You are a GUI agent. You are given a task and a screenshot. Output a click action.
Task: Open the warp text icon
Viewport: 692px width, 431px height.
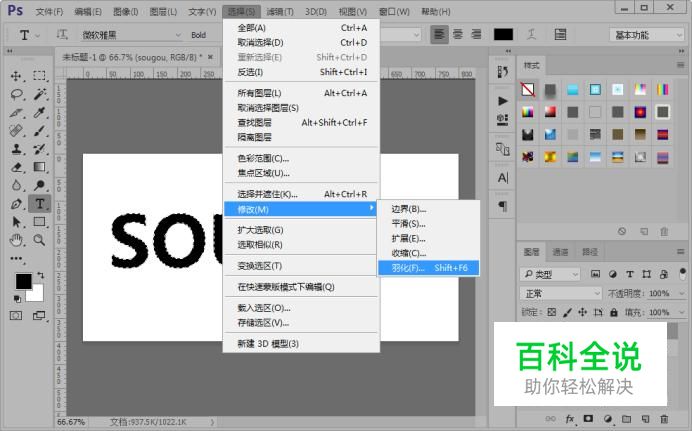pyautogui.click(x=532, y=34)
